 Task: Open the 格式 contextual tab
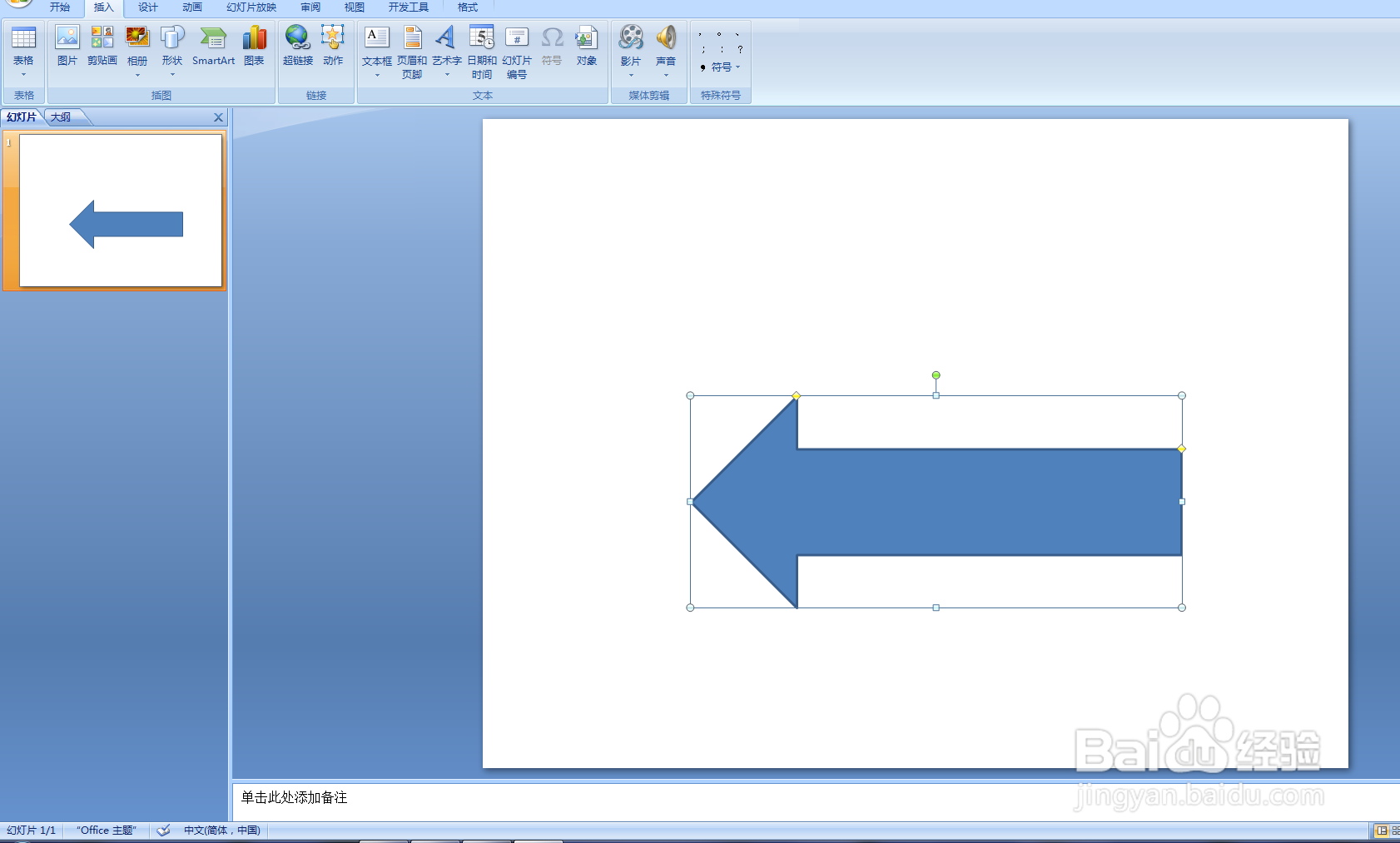point(468,7)
